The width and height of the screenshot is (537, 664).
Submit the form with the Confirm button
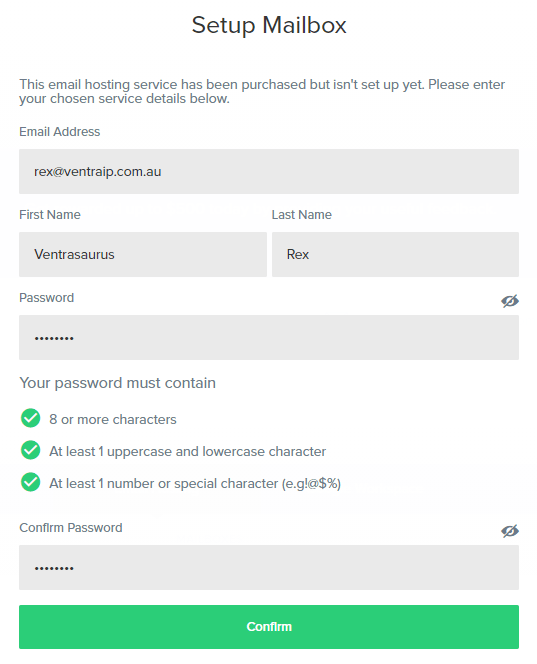[269, 627]
